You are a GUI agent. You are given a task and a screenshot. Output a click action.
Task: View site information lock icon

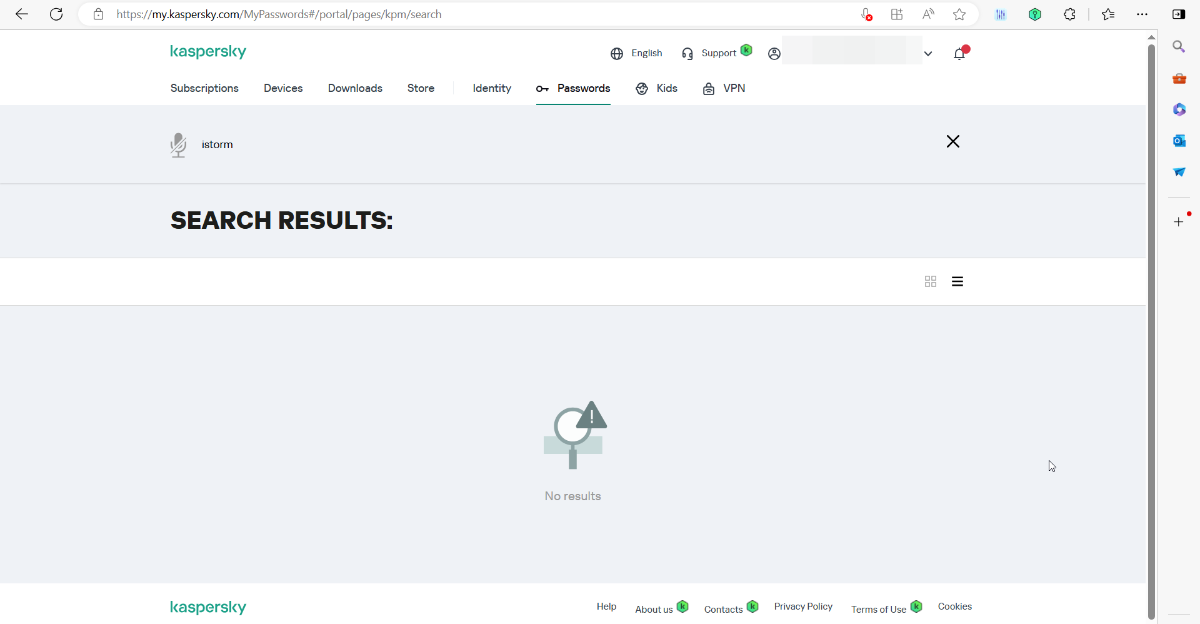pos(98,15)
